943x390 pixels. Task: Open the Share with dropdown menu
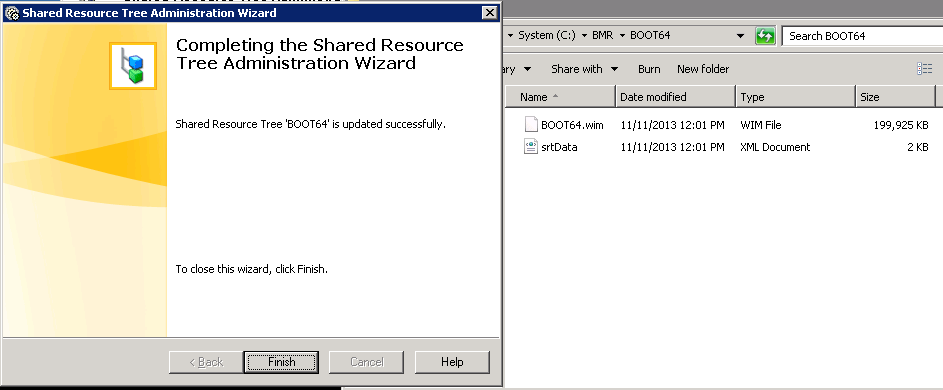point(585,69)
